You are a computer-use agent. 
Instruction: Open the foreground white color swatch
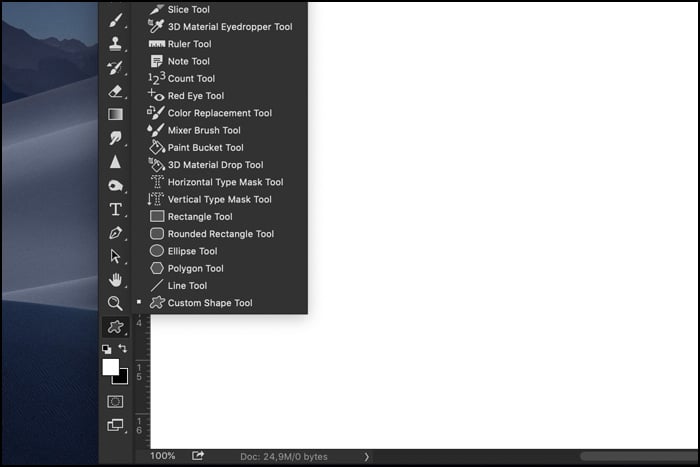pos(110,367)
